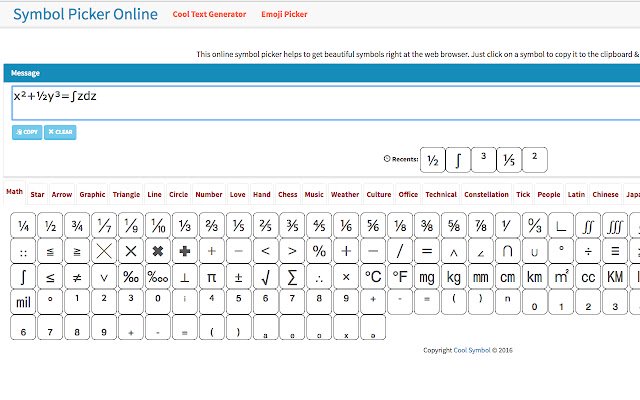Insert the seven eighths fraction symbol
Viewport: 640px width, 400px height.
481,225
